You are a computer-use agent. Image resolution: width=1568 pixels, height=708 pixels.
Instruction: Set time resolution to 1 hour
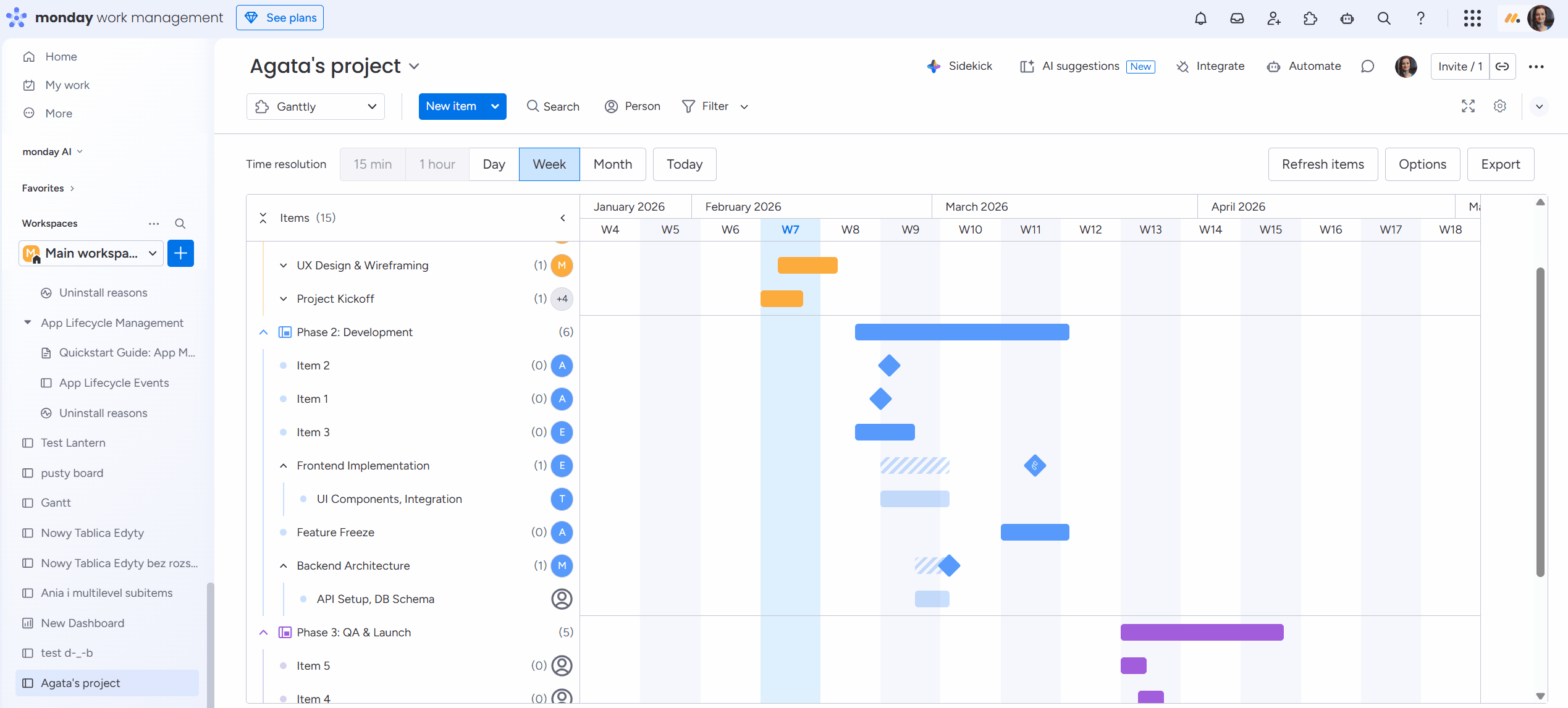coord(437,164)
